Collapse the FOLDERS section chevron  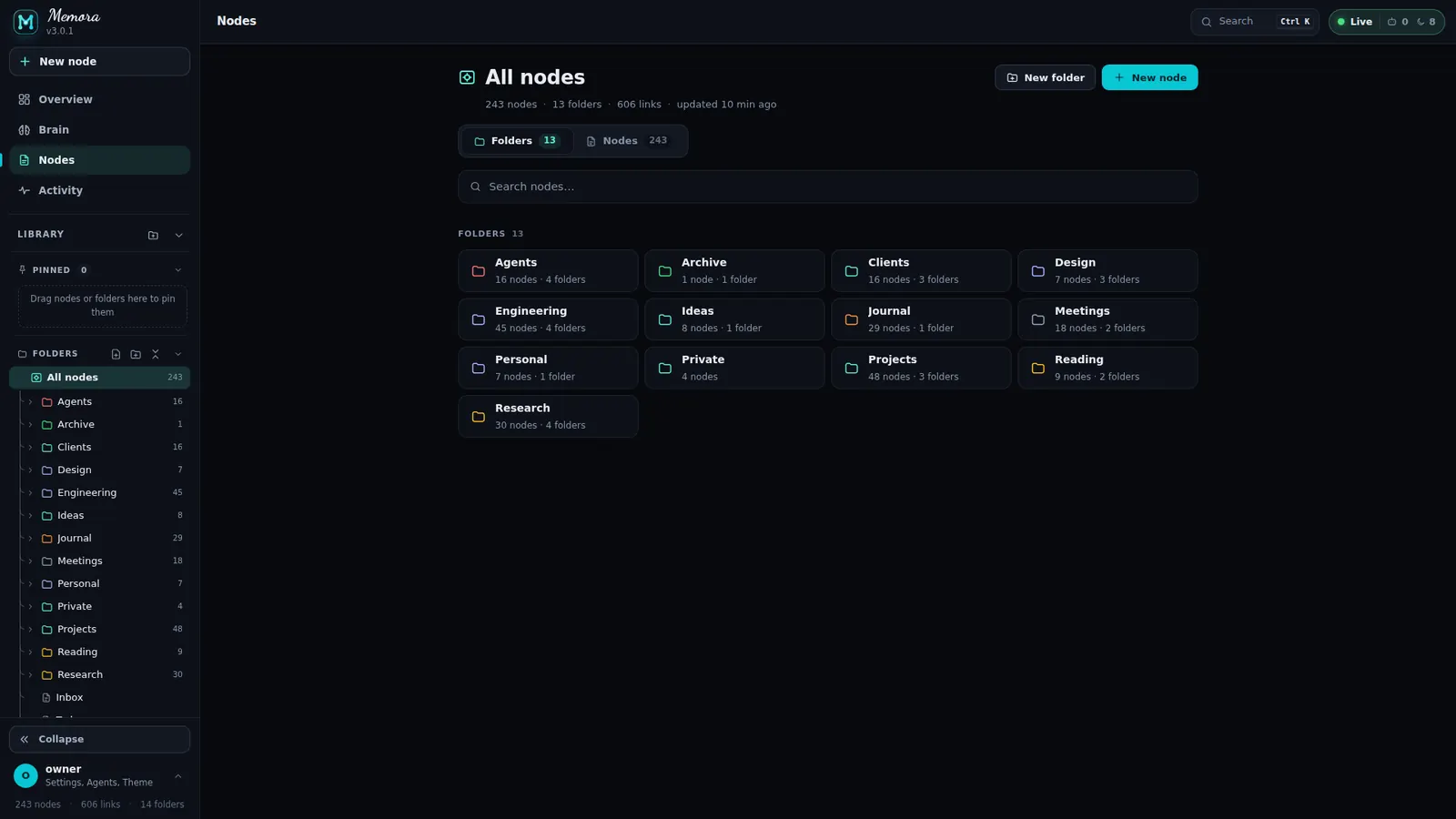click(x=178, y=354)
